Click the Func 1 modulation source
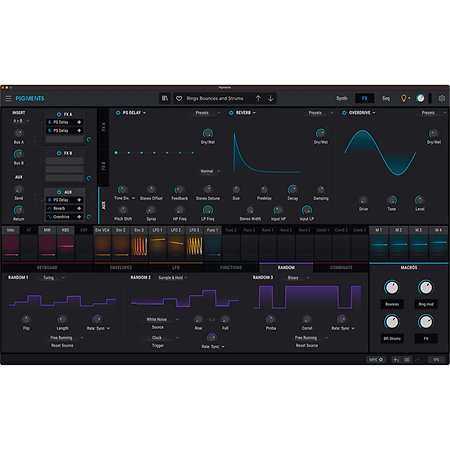Screen dimensions: 450x450 pyautogui.click(x=212, y=244)
